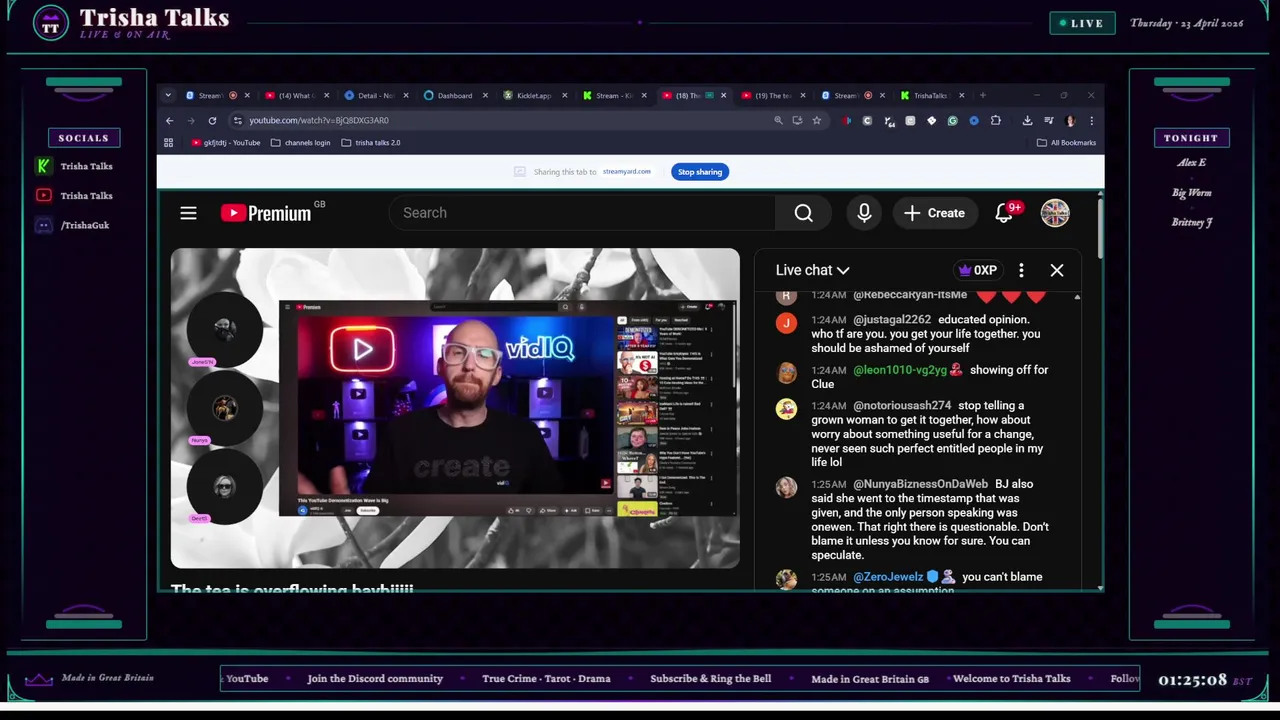Open the account avatar menu

click(1055, 213)
